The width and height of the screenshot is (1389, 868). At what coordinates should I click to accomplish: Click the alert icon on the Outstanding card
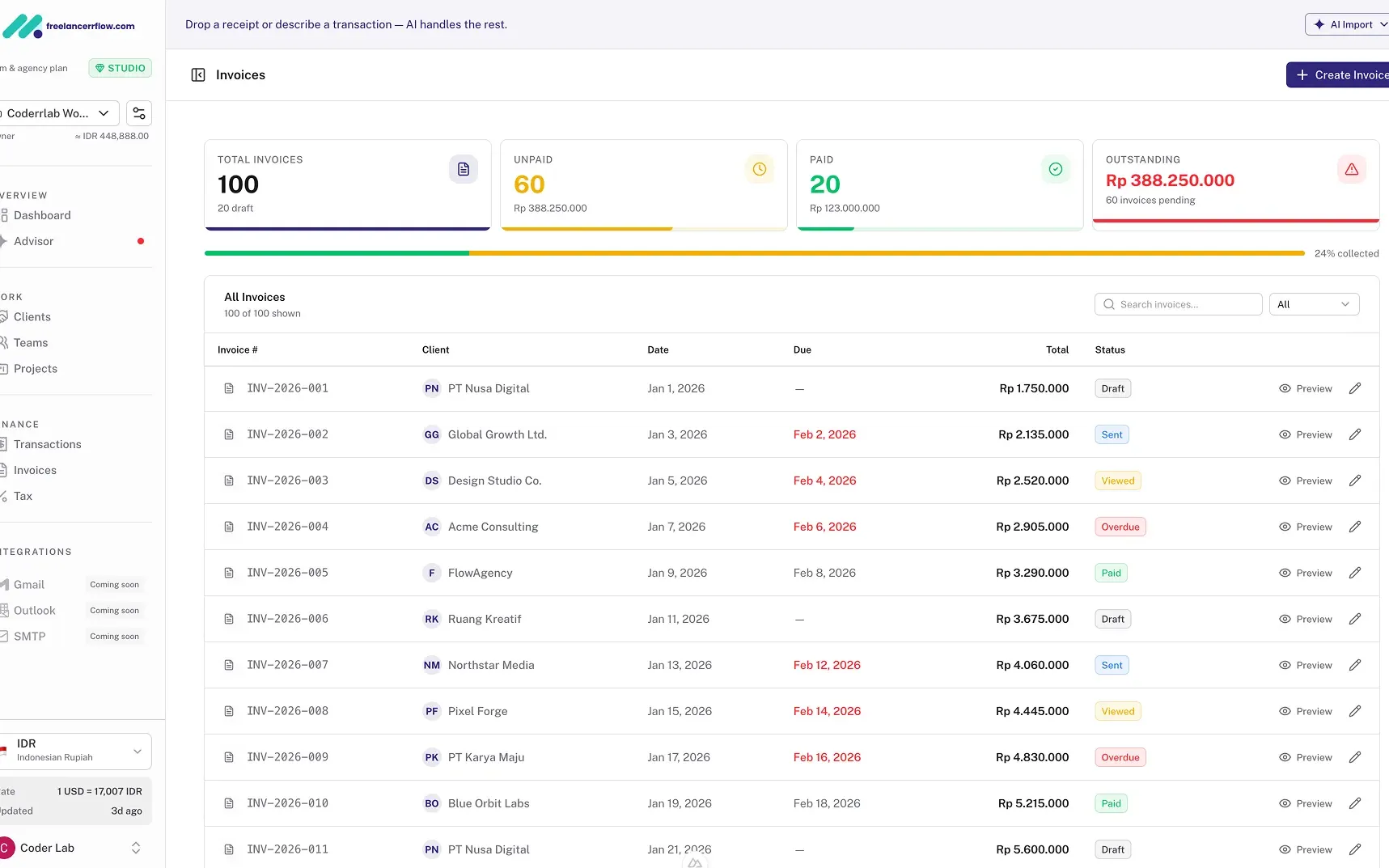(x=1352, y=169)
